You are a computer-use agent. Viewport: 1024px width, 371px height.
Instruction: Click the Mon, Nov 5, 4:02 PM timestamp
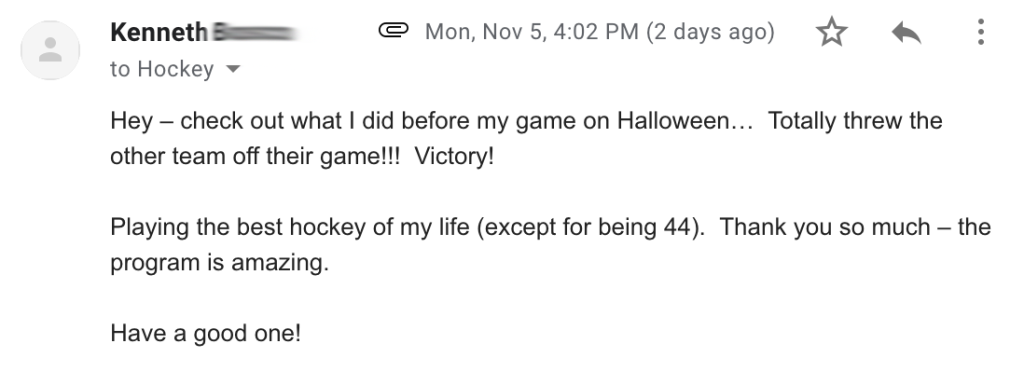click(532, 32)
